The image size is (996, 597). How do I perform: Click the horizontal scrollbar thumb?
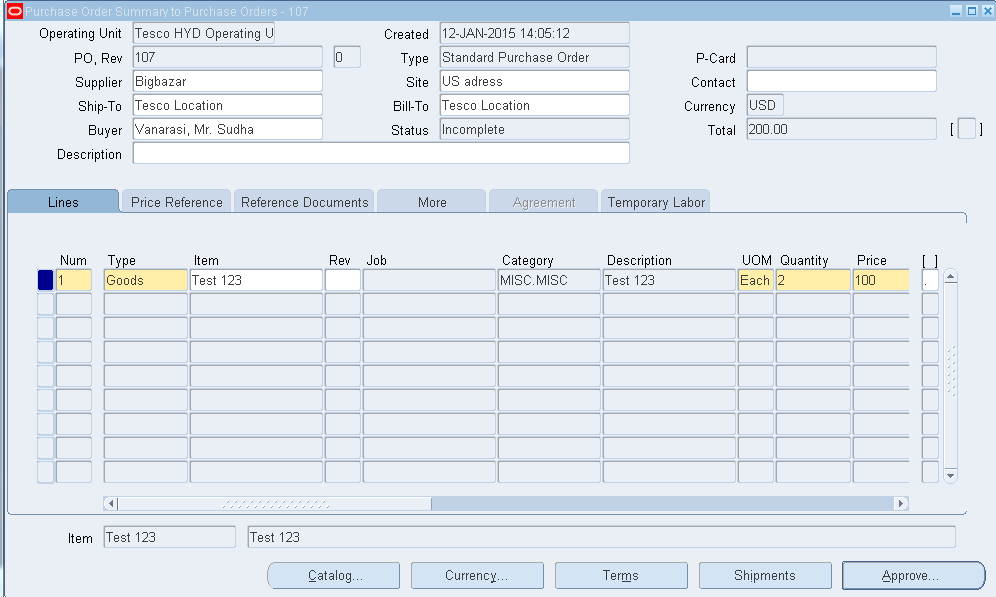[x=274, y=504]
